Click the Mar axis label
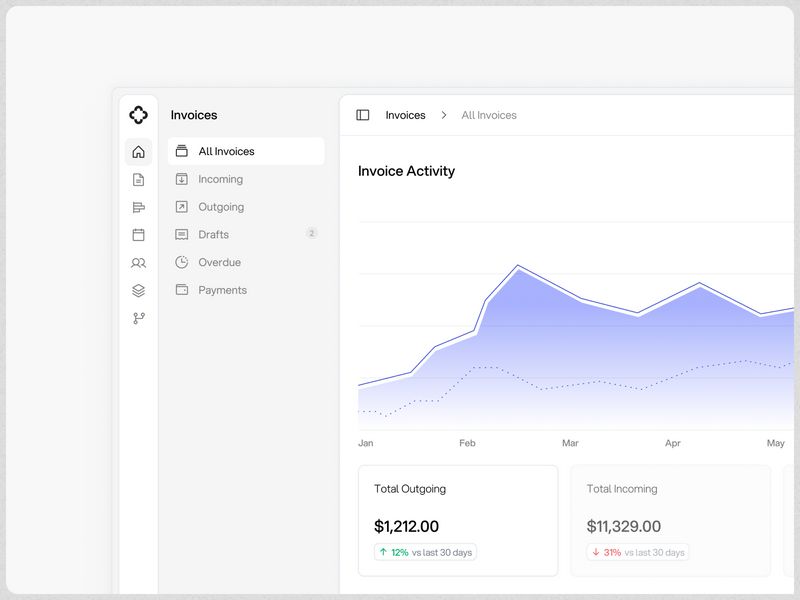800x600 pixels. 570,443
